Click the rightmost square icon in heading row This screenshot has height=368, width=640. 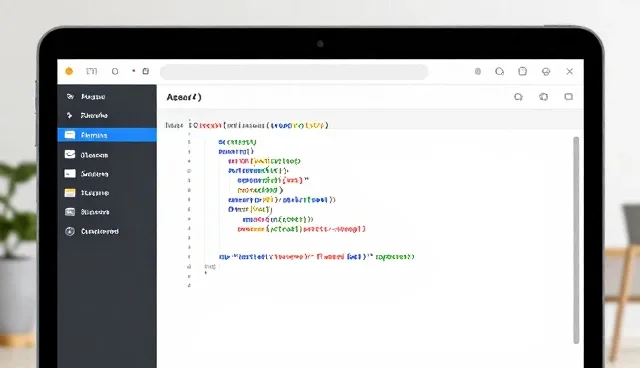pos(569,97)
